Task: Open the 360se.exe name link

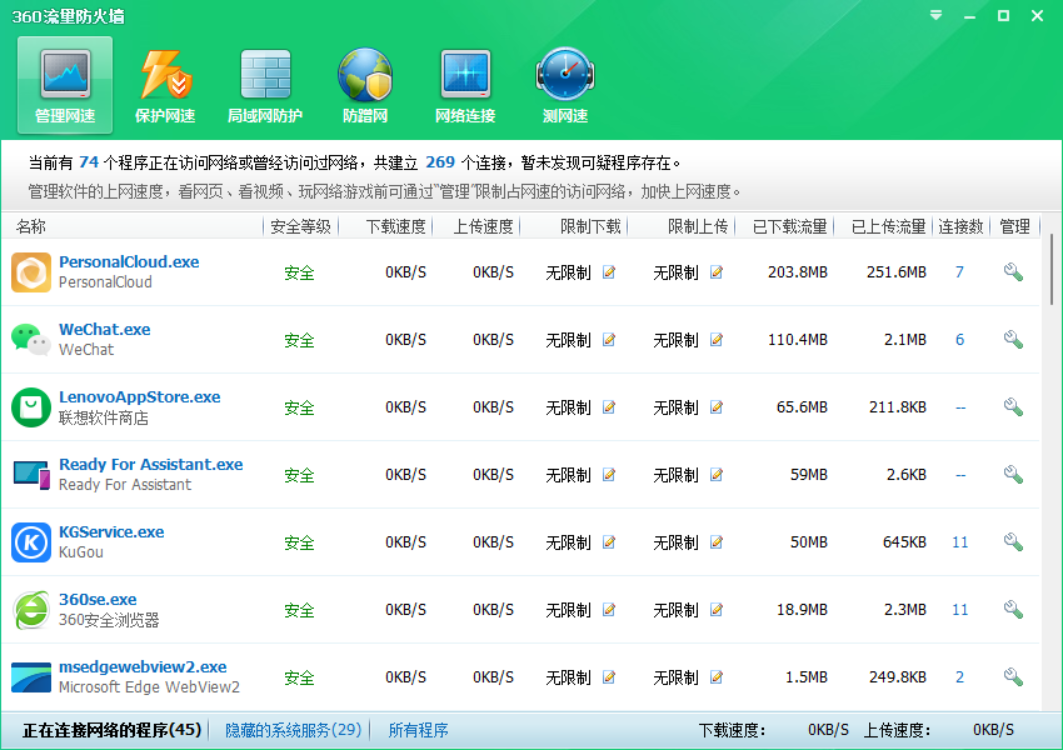Action: pyautogui.click(x=98, y=599)
